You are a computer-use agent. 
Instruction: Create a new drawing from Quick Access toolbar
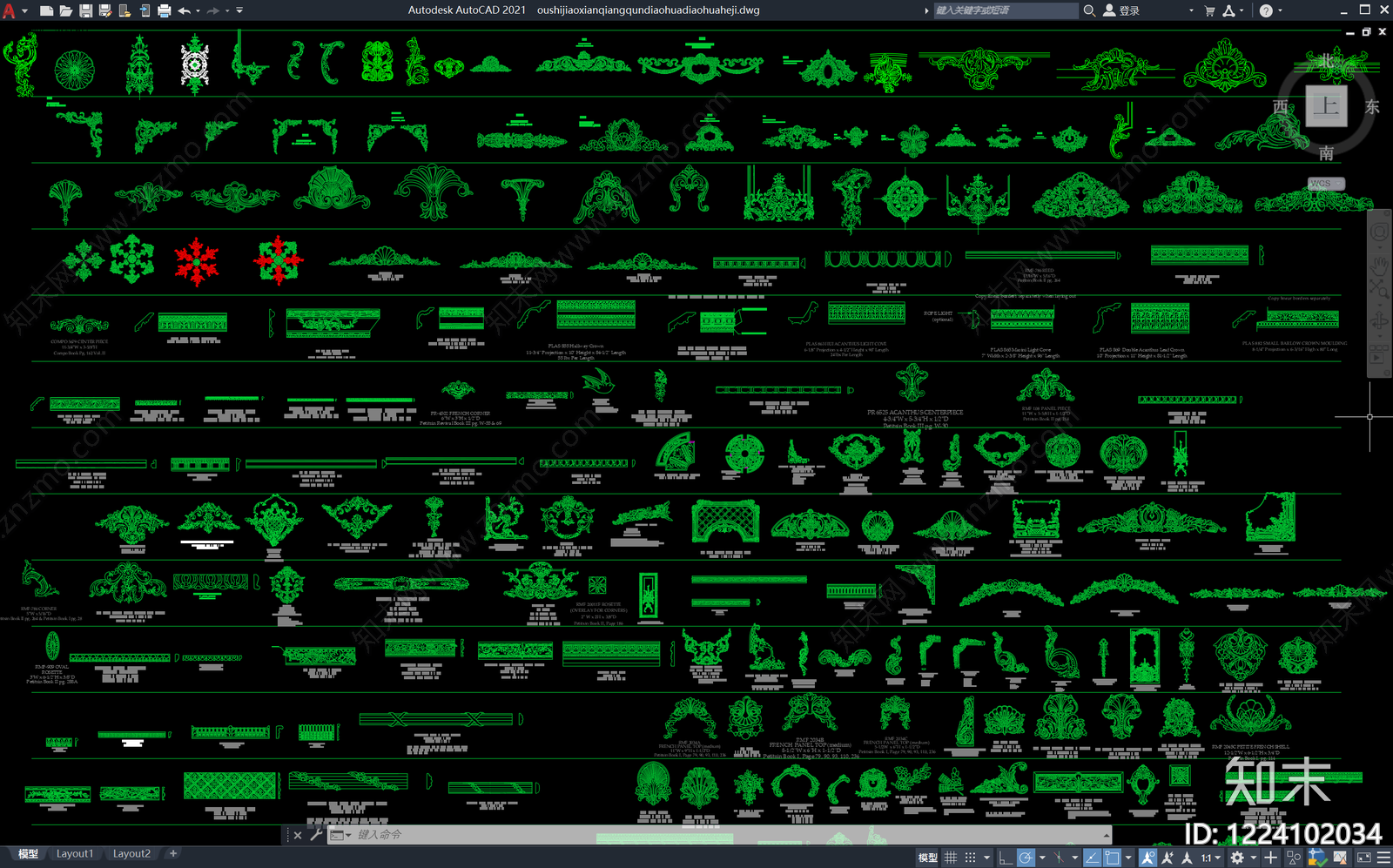pos(46,10)
